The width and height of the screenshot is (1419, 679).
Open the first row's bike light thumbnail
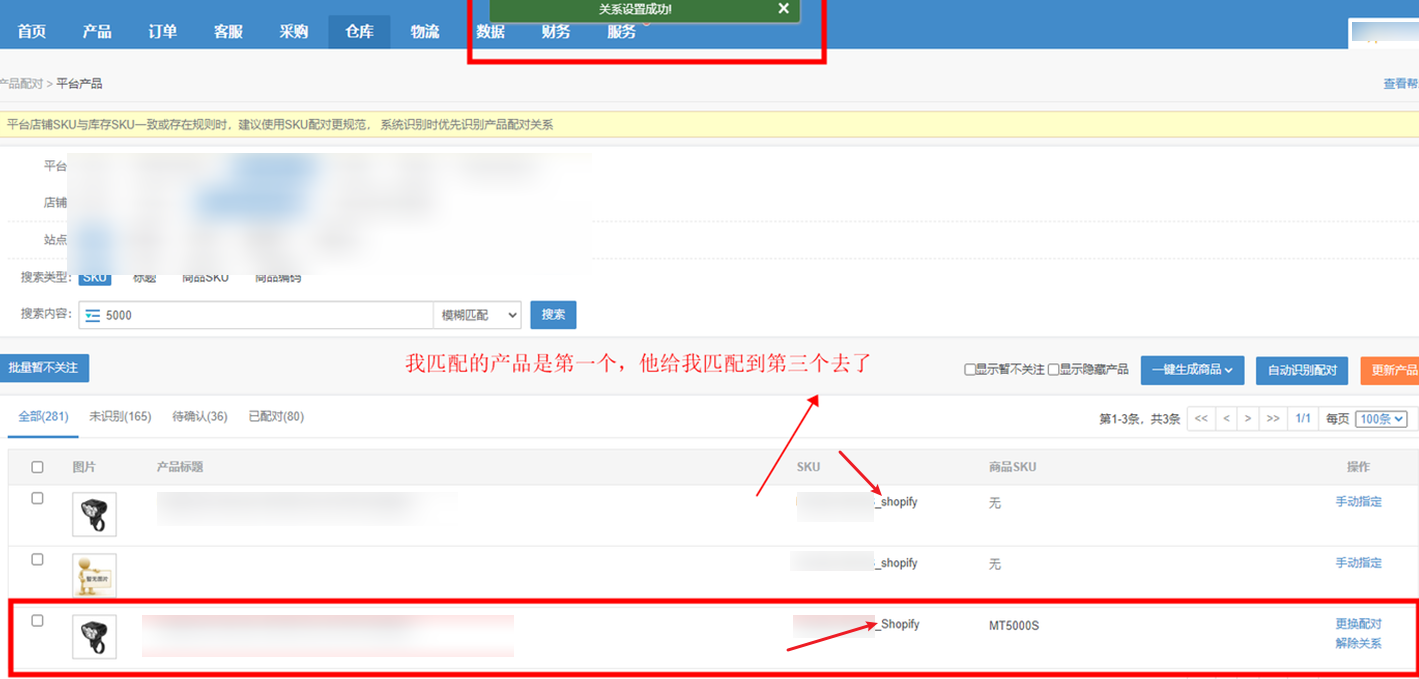pyautogui.click(x=94, y=514)
